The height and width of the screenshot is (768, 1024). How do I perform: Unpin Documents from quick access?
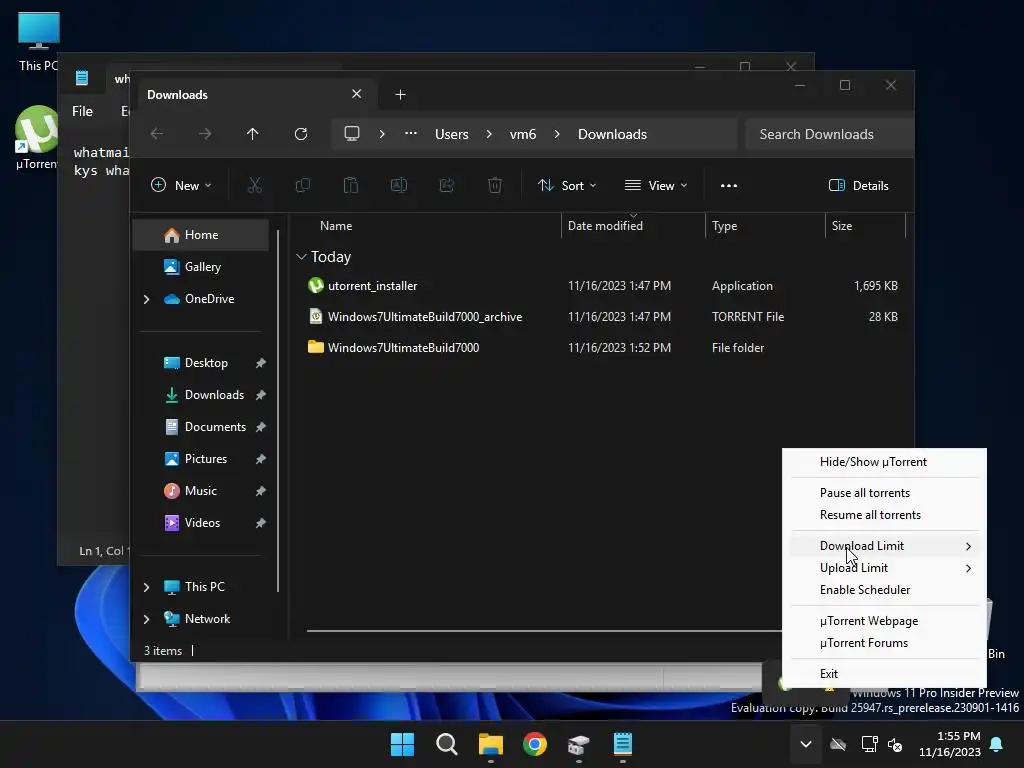[261, 427]
